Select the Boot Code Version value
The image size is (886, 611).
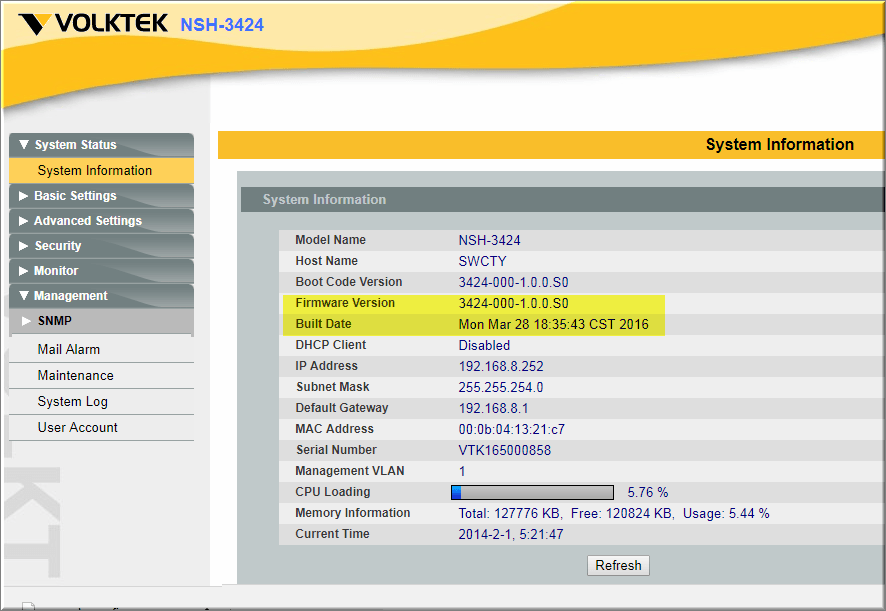[x=514, y=282]
